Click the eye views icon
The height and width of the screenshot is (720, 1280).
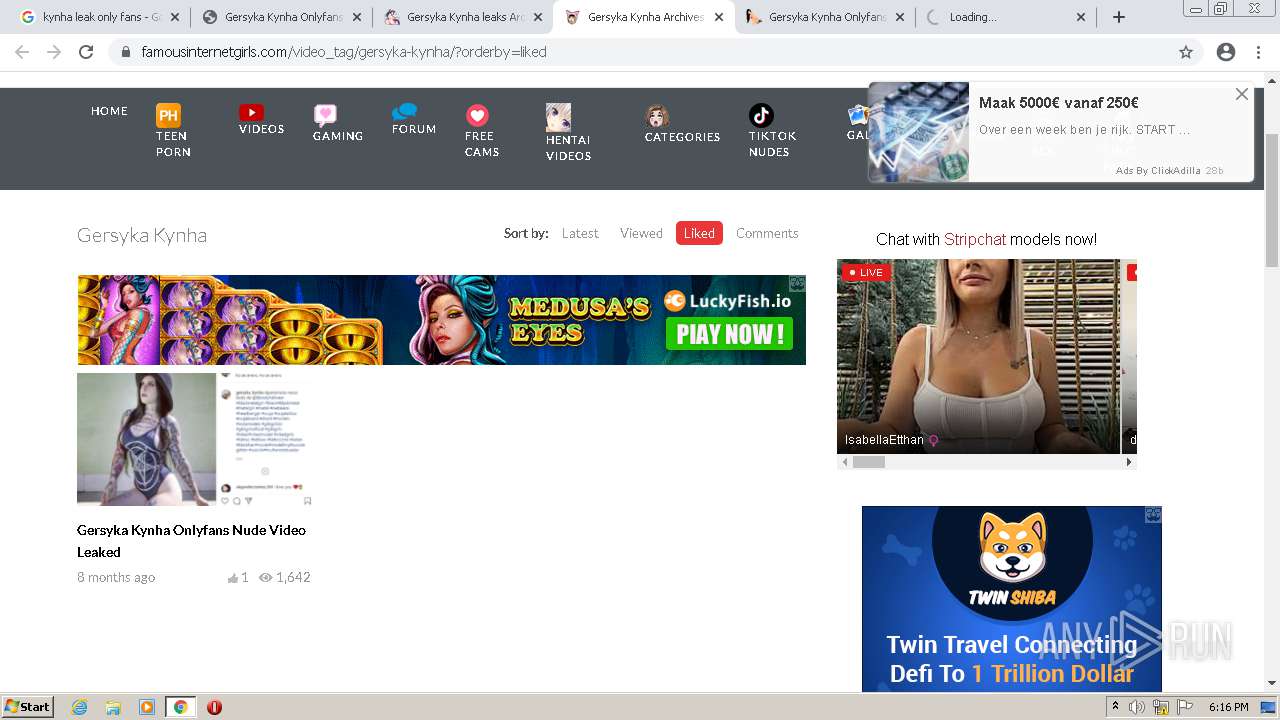click(266, 578)
